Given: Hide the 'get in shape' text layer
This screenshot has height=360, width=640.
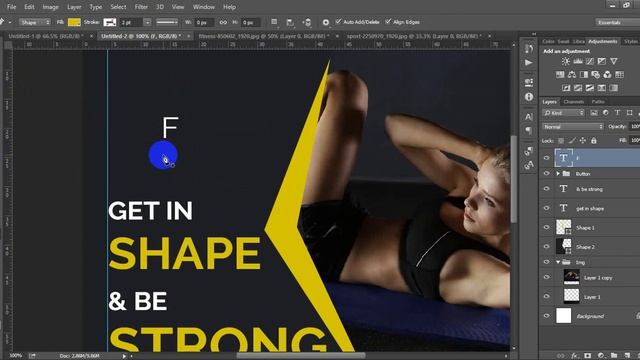Looking at the screenshot, I should 546,208.
